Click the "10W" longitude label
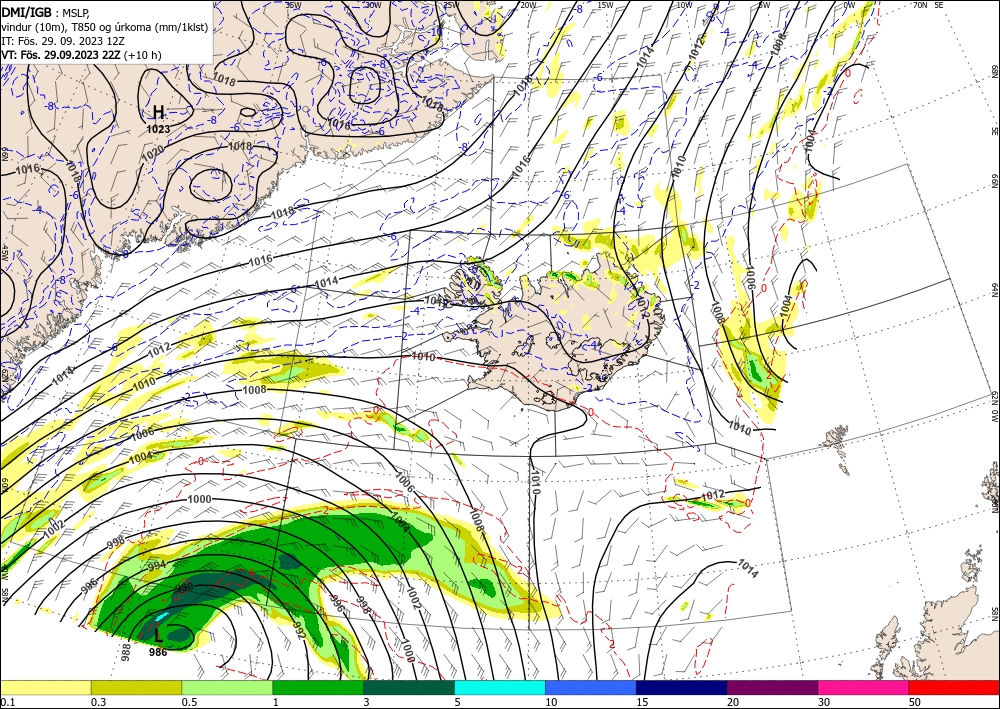This screenshot has height=709, width=1000. [x=684, y=5]
